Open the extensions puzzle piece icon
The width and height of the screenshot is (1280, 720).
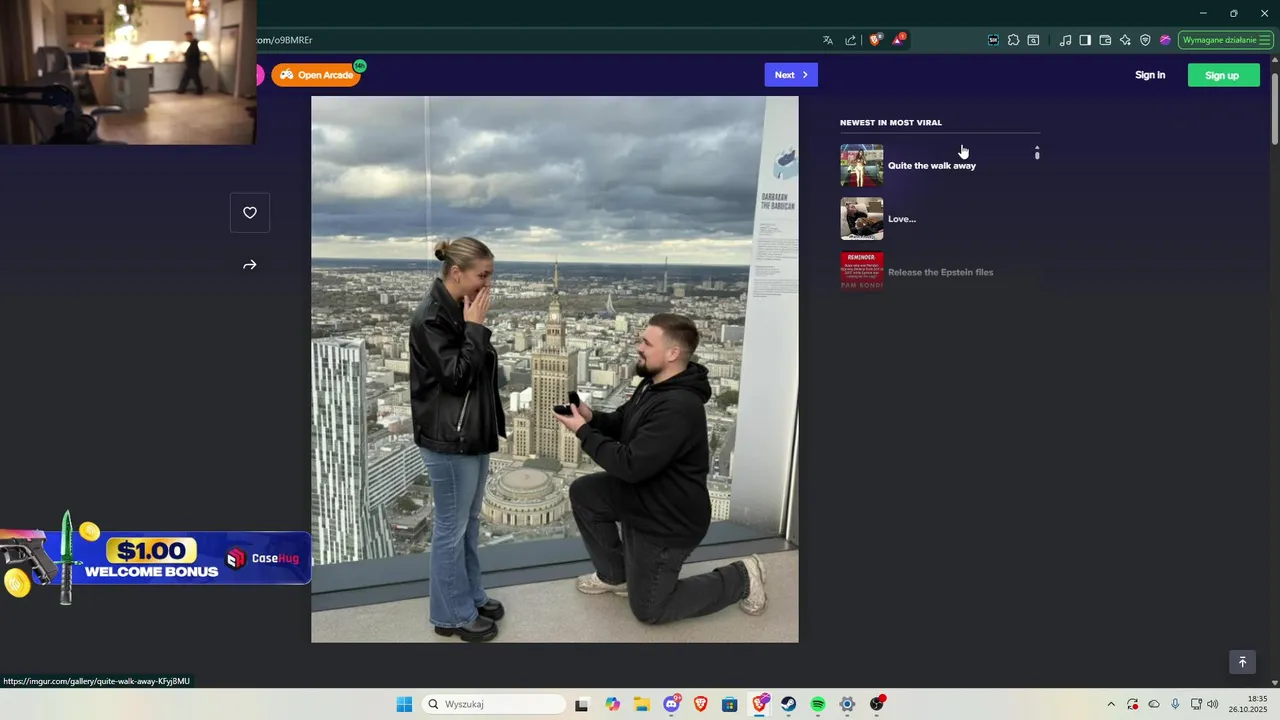pyautogui.click(x=1013, y=40)
